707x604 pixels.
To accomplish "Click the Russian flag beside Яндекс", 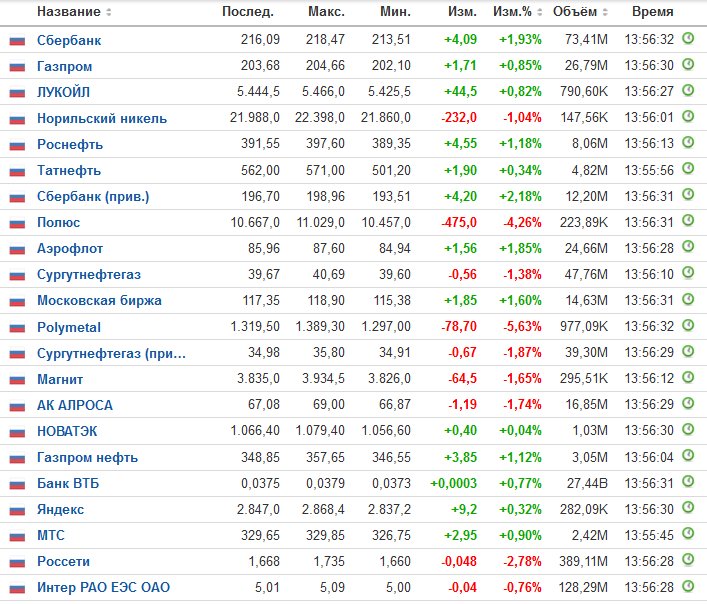I will pyautogui.click(x=17, y=511).
